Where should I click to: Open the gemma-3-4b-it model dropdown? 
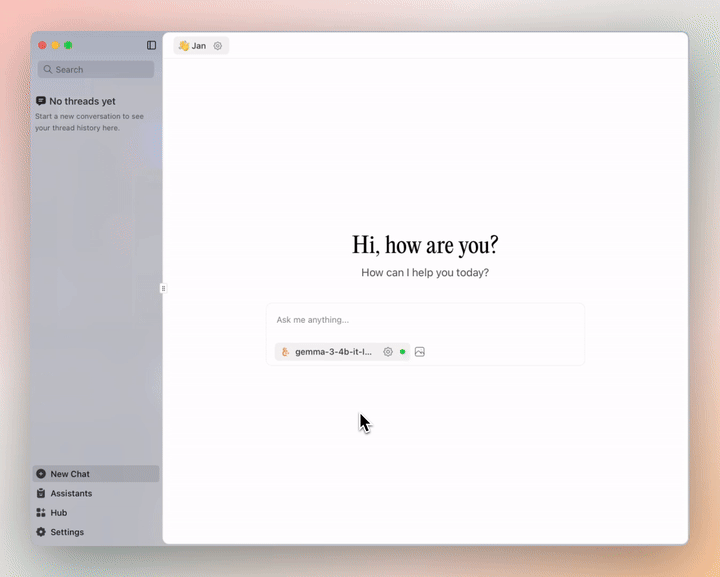(333, 352)
